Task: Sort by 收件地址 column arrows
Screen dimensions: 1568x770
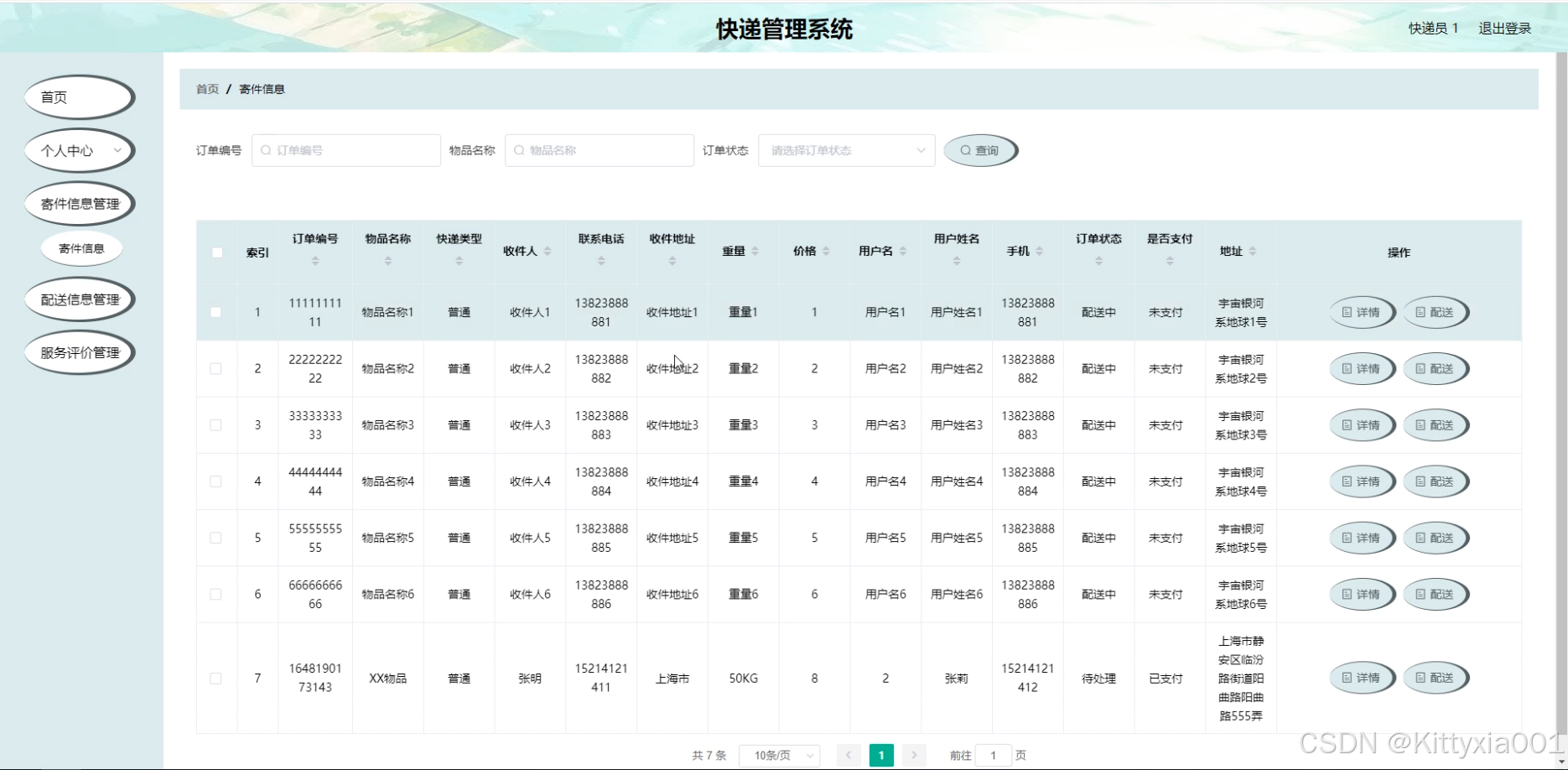Action: (x=672, y=261)
